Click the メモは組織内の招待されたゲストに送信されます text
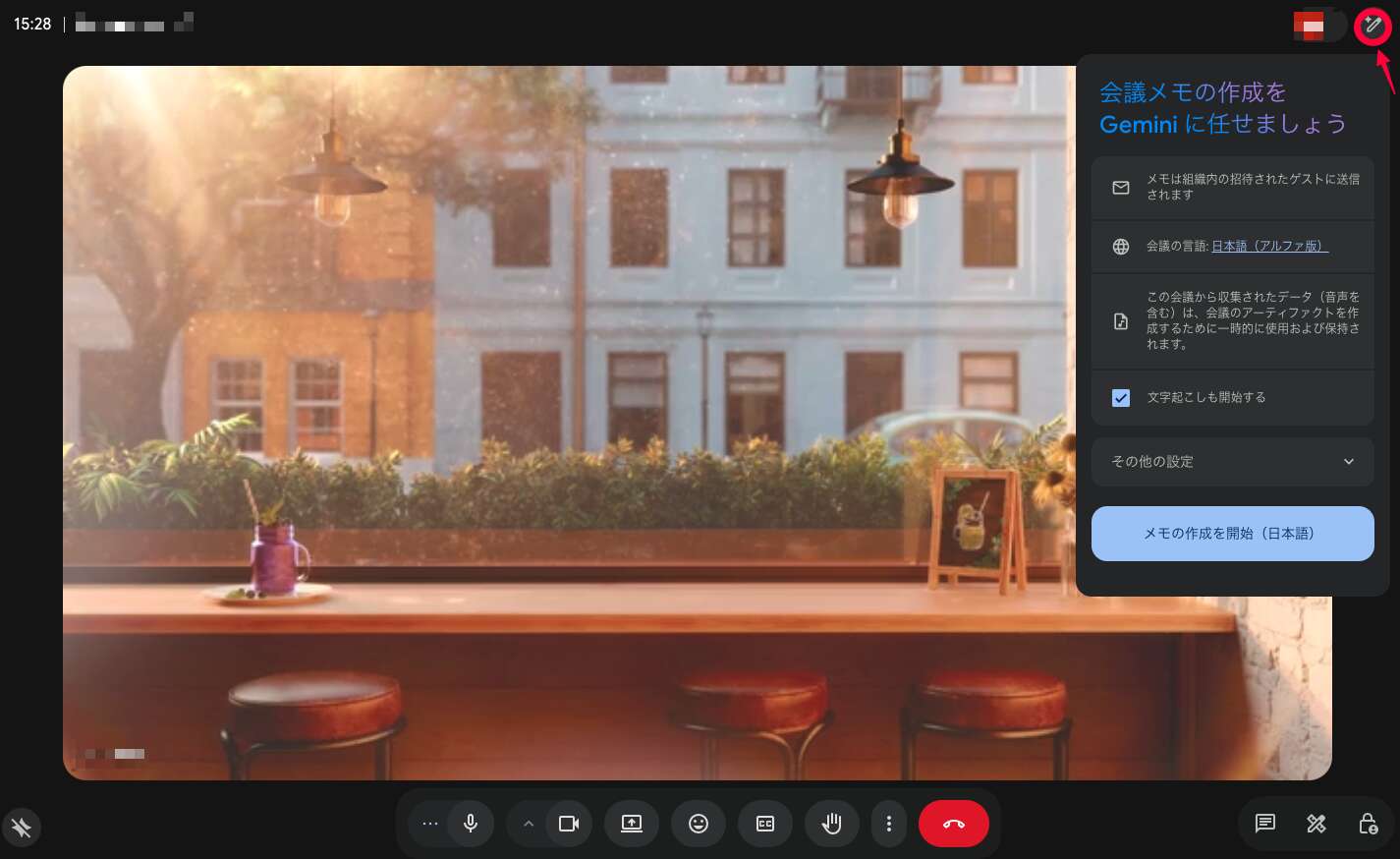 1253,187
